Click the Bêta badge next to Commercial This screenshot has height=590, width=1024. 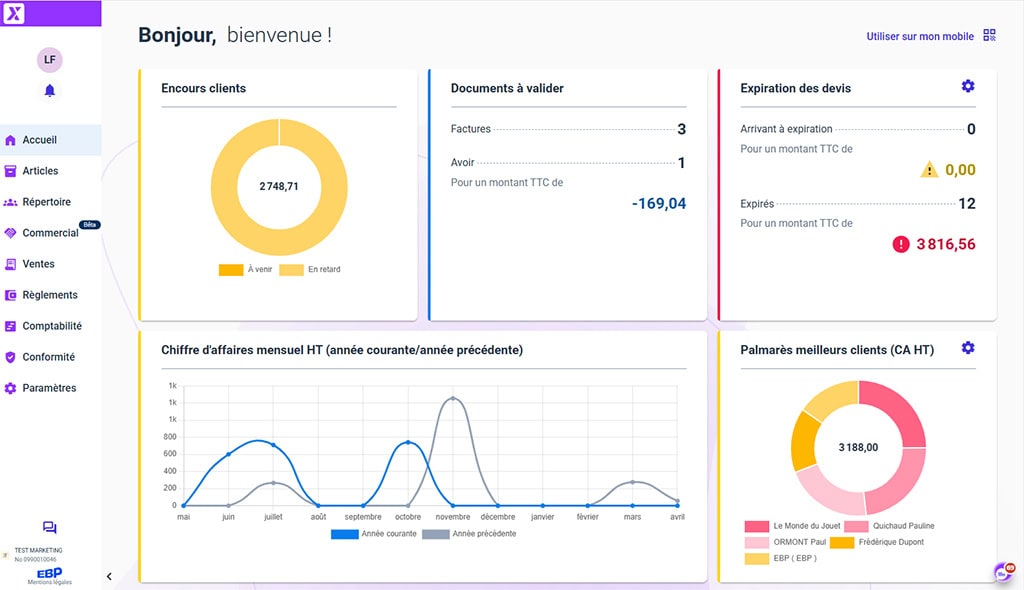pos(89,225)
